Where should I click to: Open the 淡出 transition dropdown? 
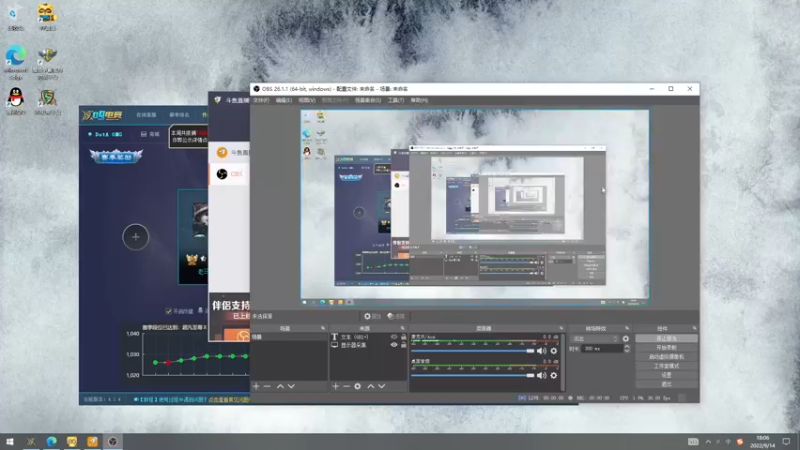(595, 339)
